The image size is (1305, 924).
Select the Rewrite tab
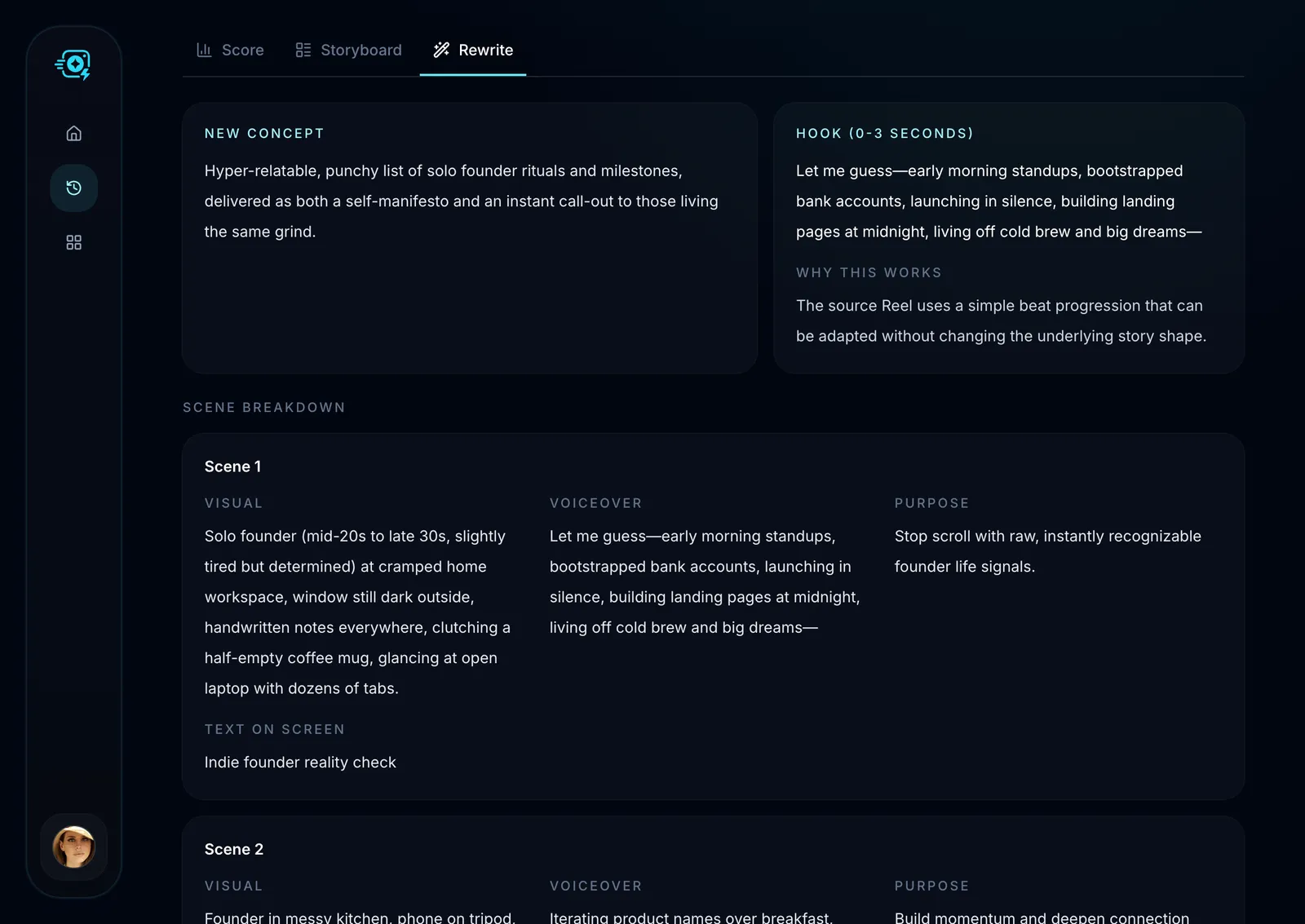pos(473,50)
